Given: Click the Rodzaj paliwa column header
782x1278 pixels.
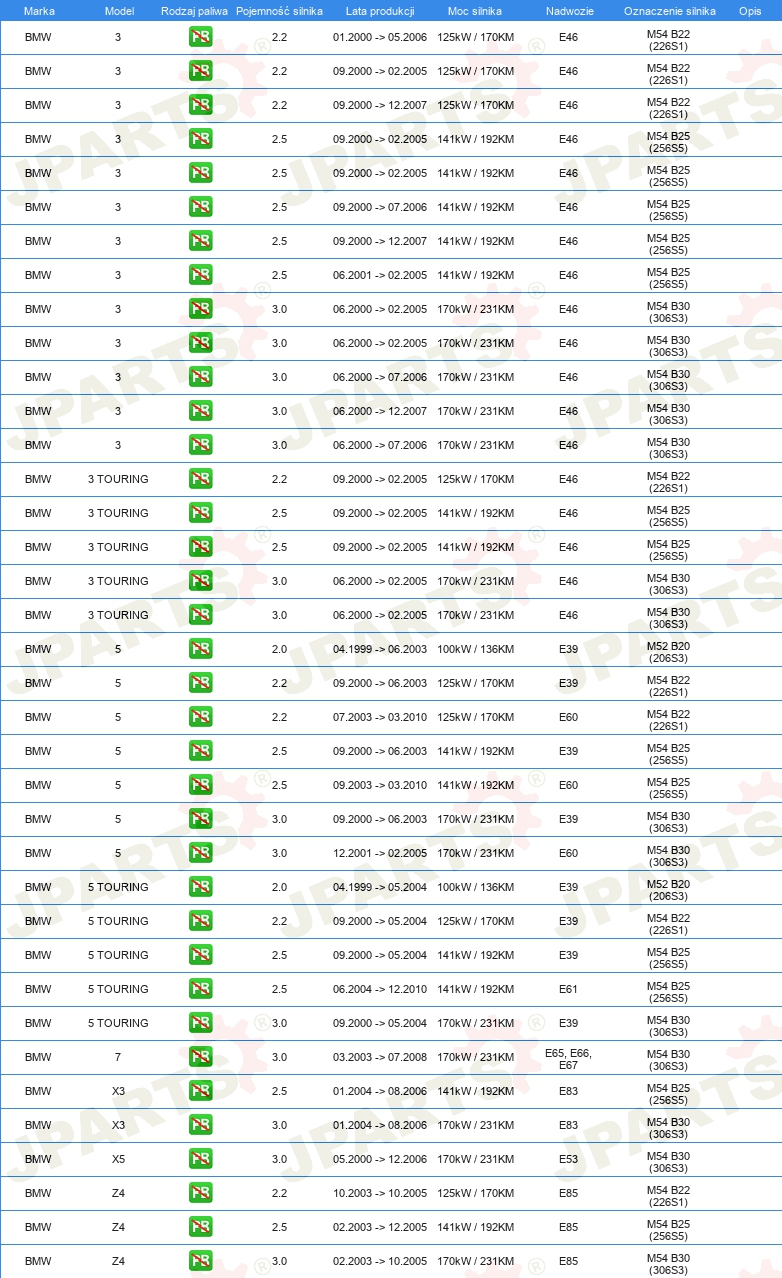Looking at the screenshot, I should click(194, 11).
